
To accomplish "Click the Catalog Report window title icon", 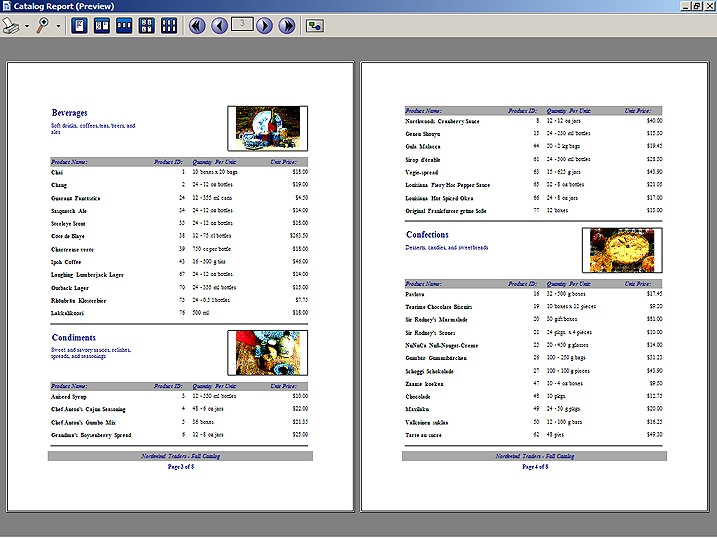I will [8, 6].
